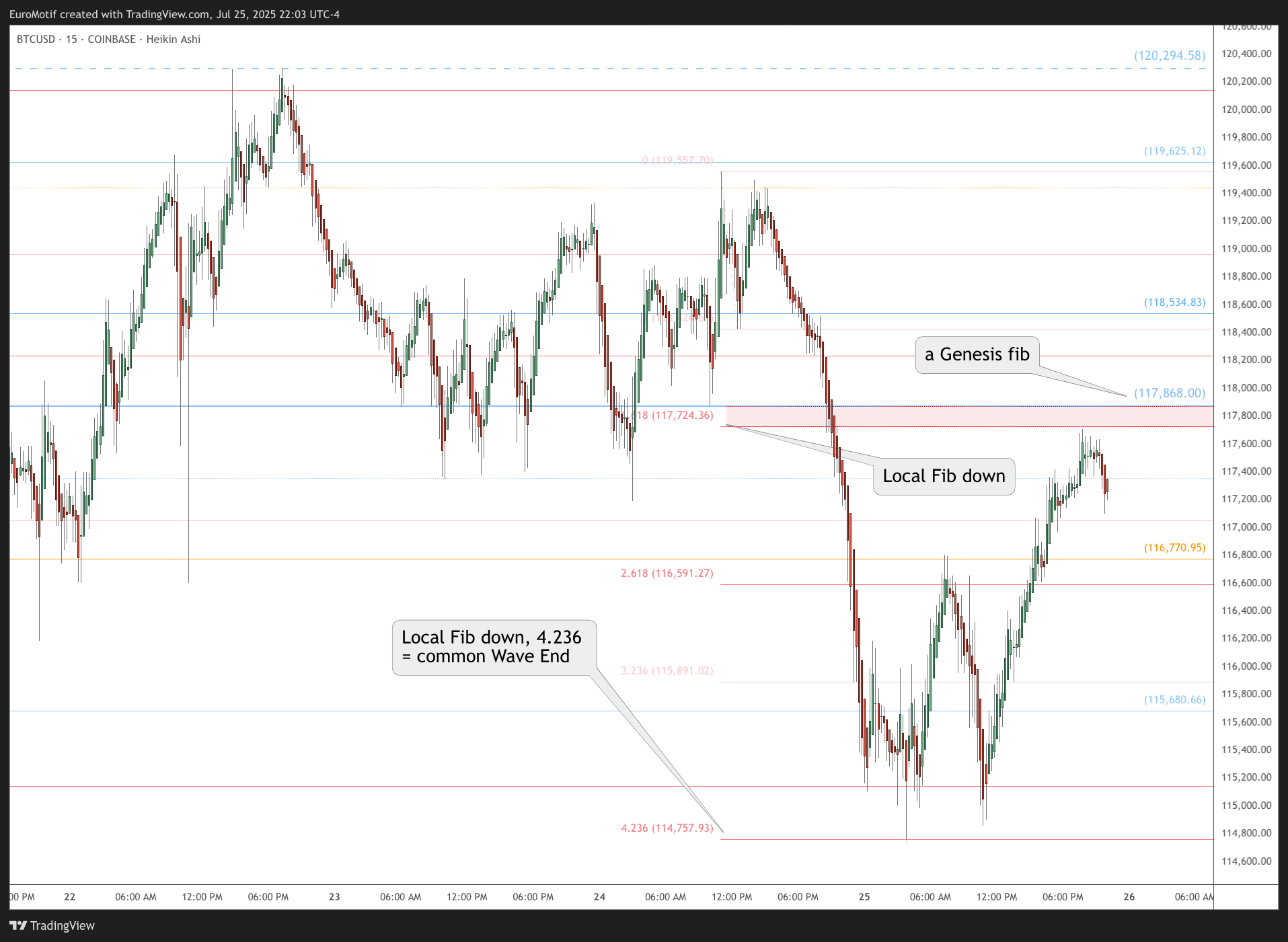Click the 115,000.00 price axis label
Screen dimensions: 1288x942
pyautogui.click(x=1246, y=806)
